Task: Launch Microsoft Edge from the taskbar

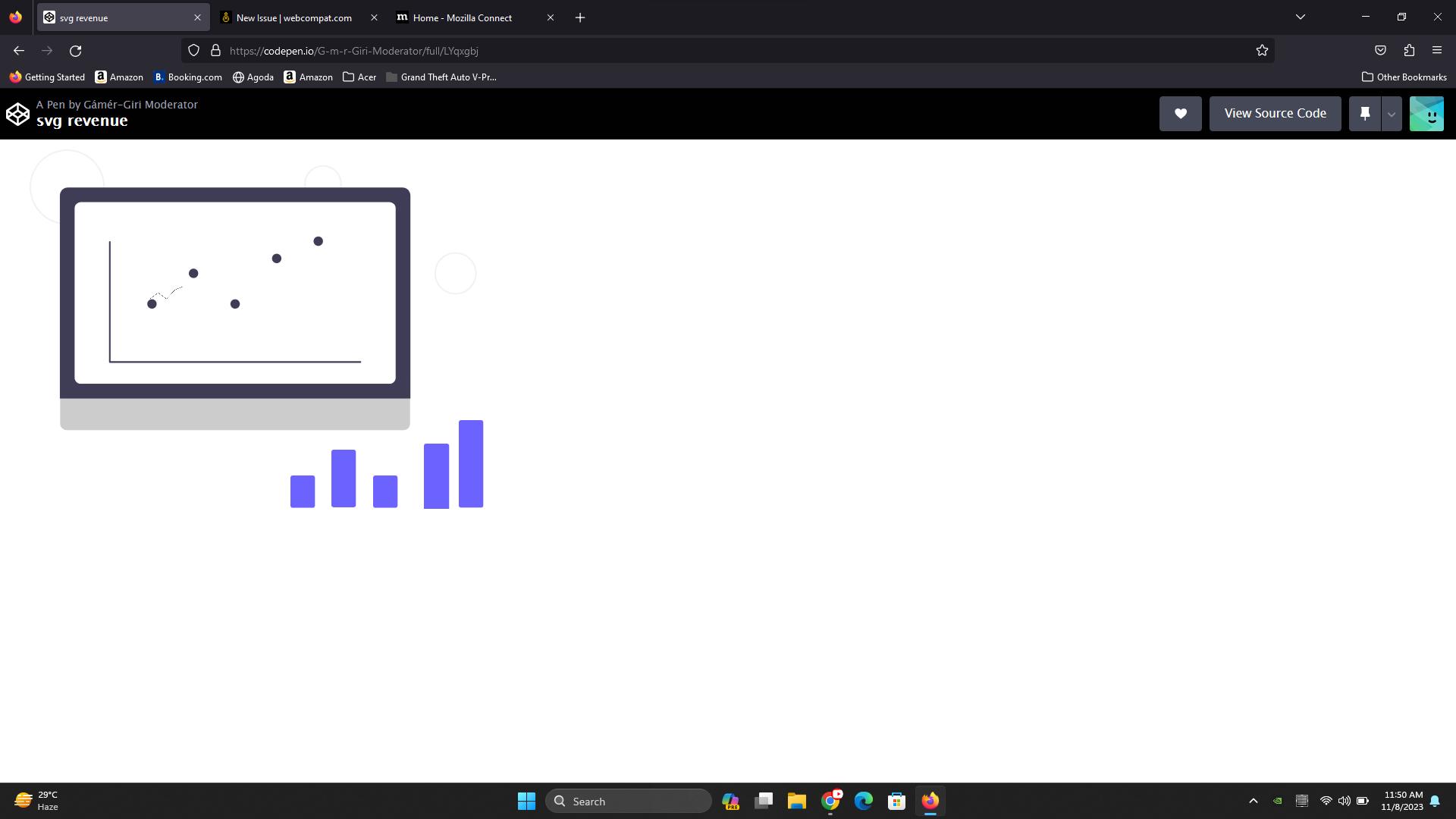Action: (863, 801)
